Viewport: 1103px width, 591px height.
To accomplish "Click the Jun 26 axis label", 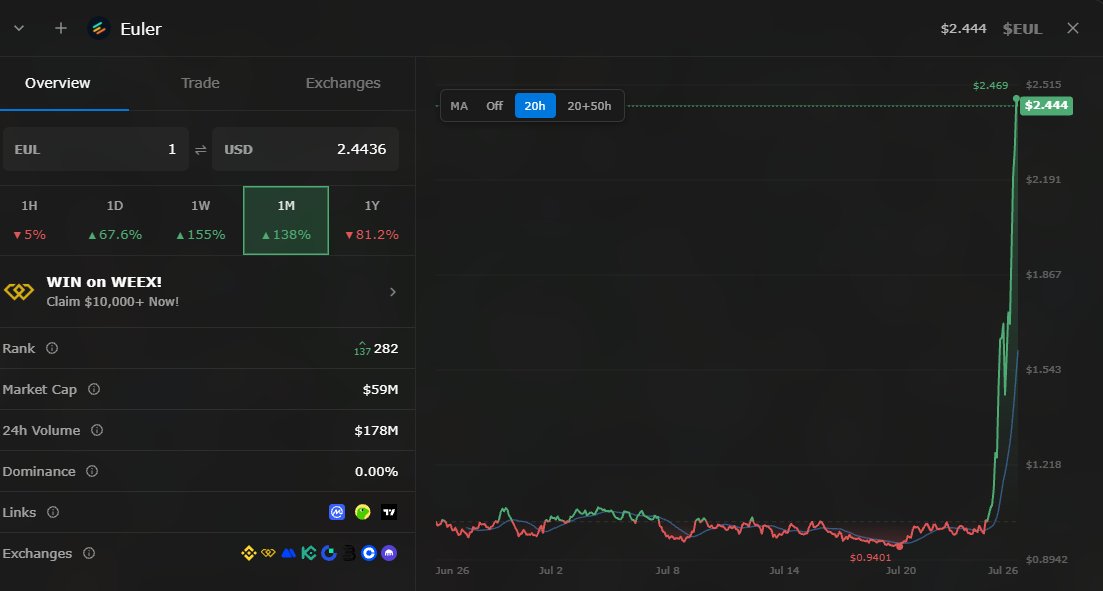I will point(452,571).
